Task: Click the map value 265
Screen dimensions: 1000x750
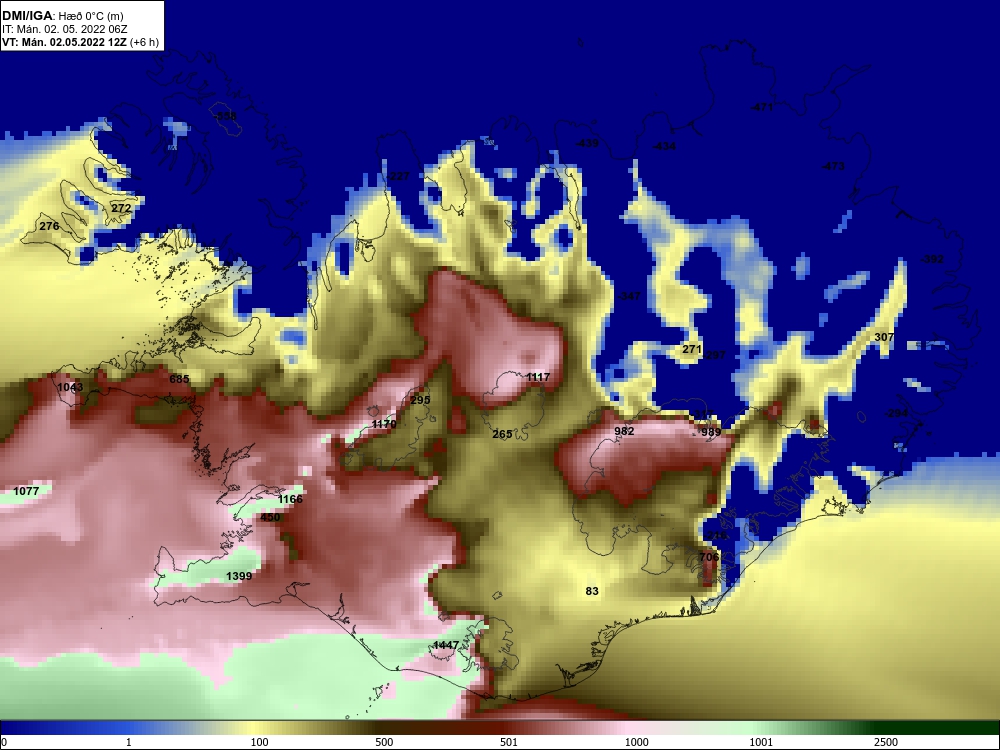Action: (503, 434)
